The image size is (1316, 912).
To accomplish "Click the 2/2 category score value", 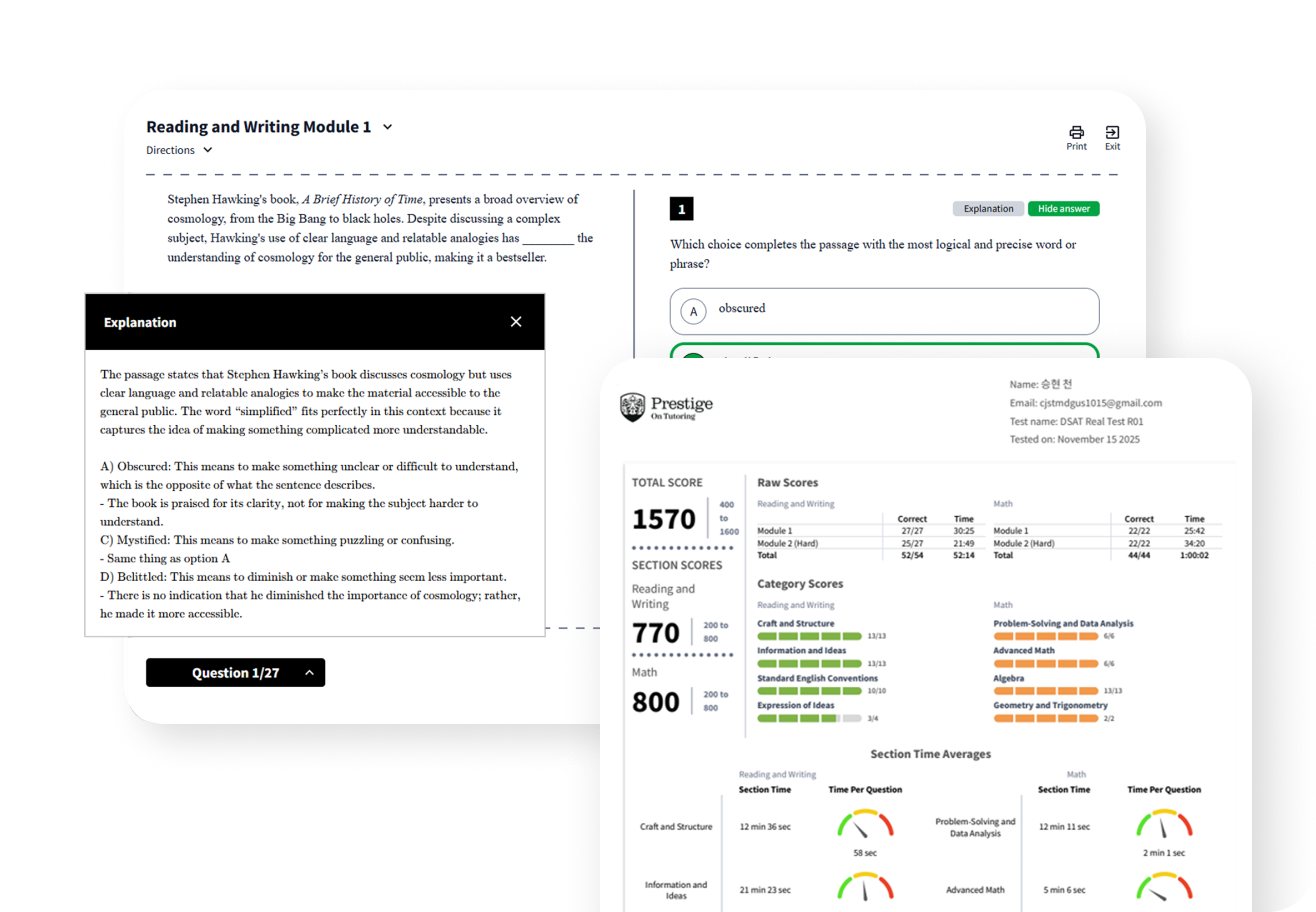I will click(1109, 718).
